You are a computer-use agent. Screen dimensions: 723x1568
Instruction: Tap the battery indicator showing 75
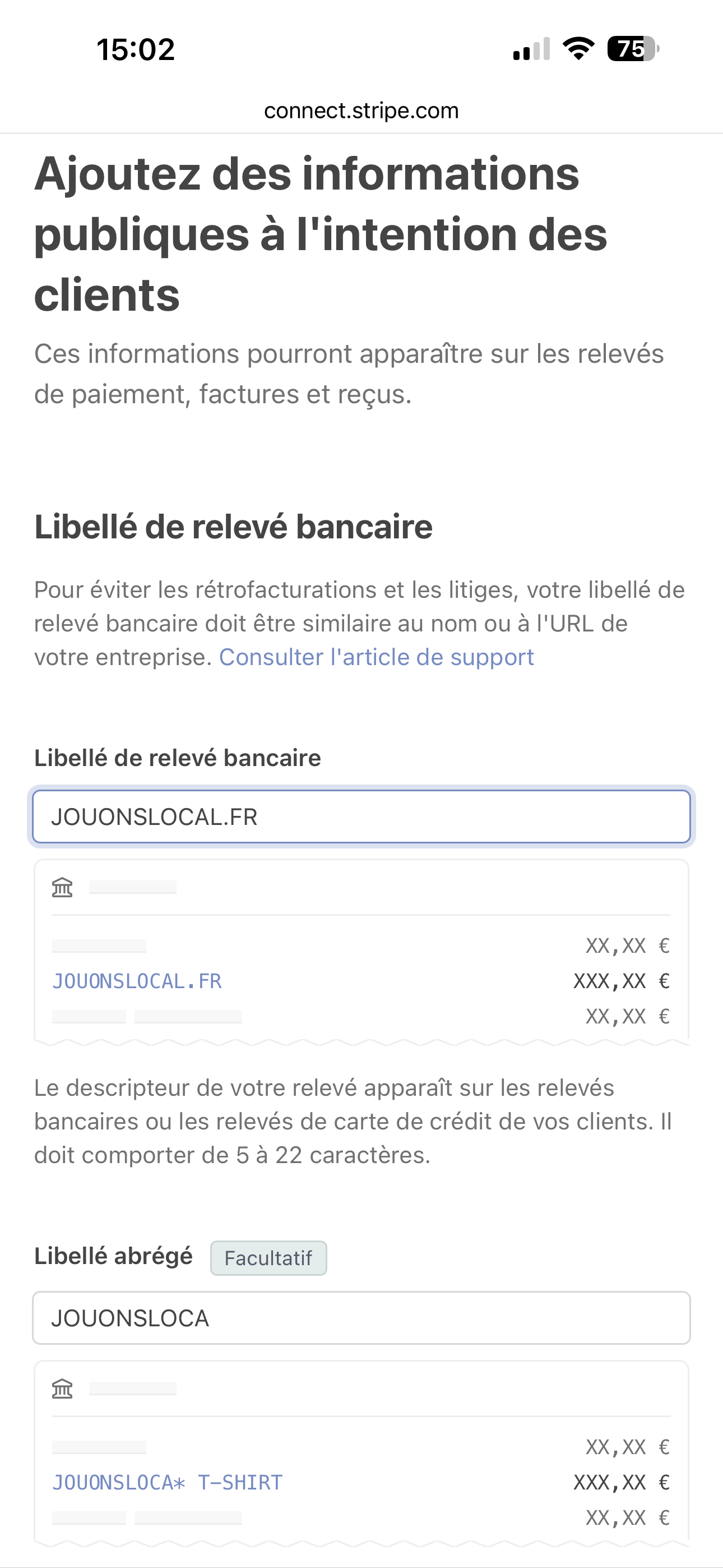click(633, 49)
